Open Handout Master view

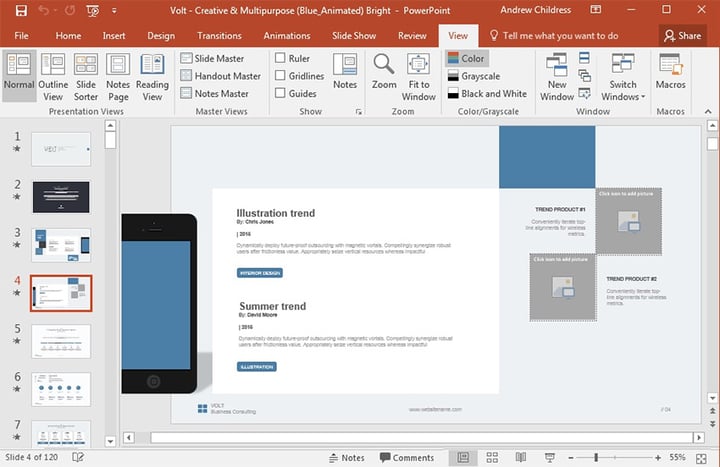coord(221,76)
